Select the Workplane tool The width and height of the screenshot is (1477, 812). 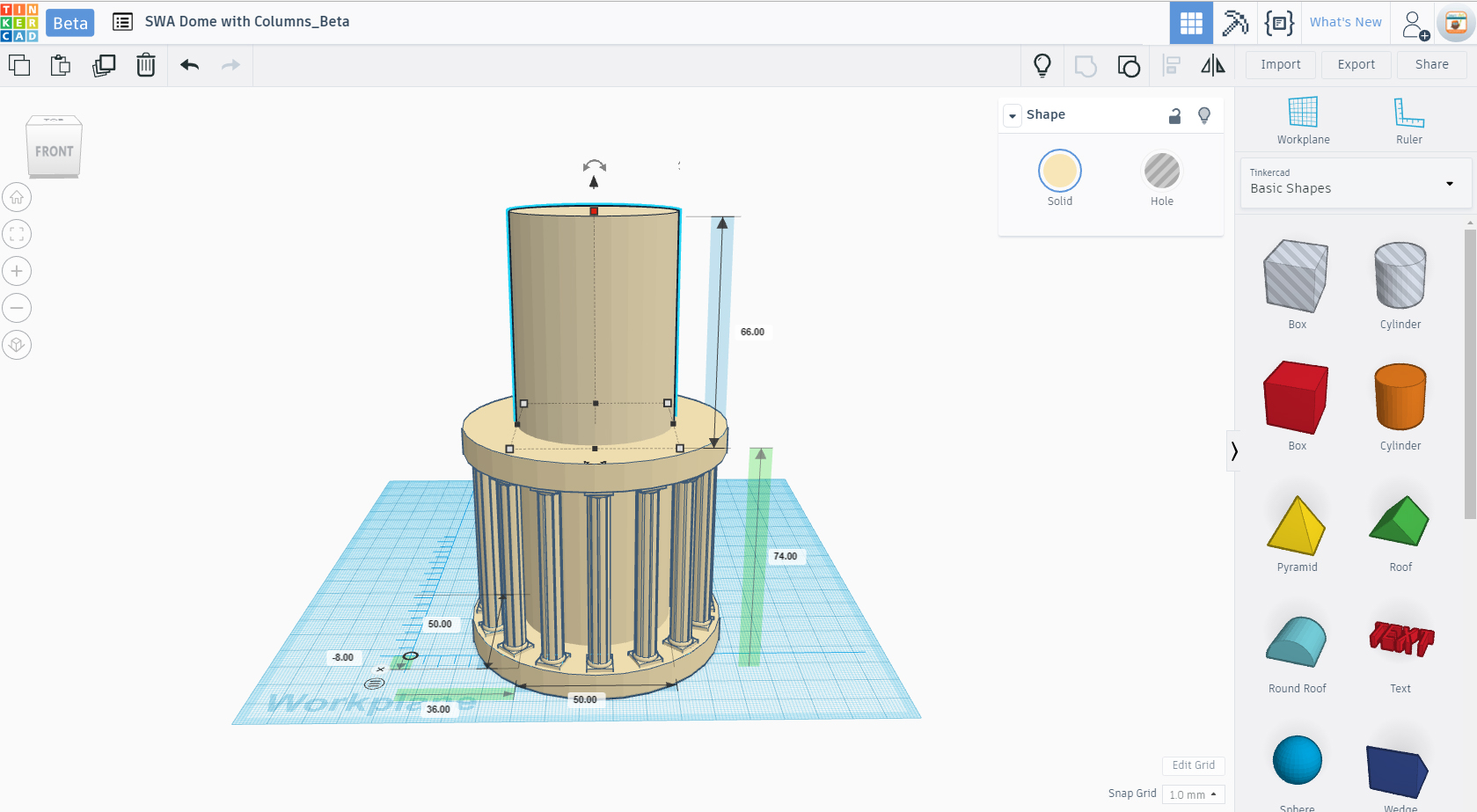[1303, 121]
